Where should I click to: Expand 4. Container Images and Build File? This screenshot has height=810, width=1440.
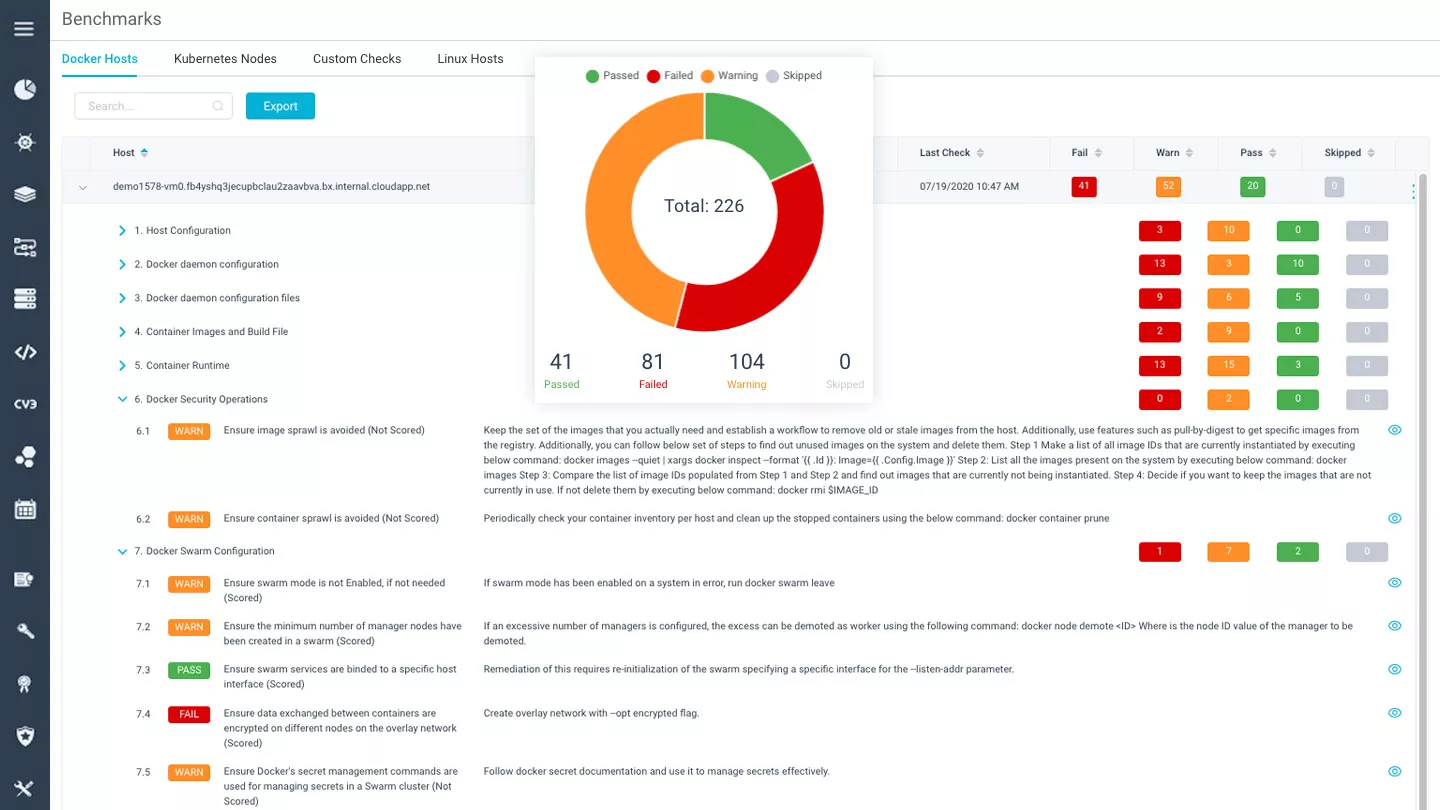click(x=123, y=332)
